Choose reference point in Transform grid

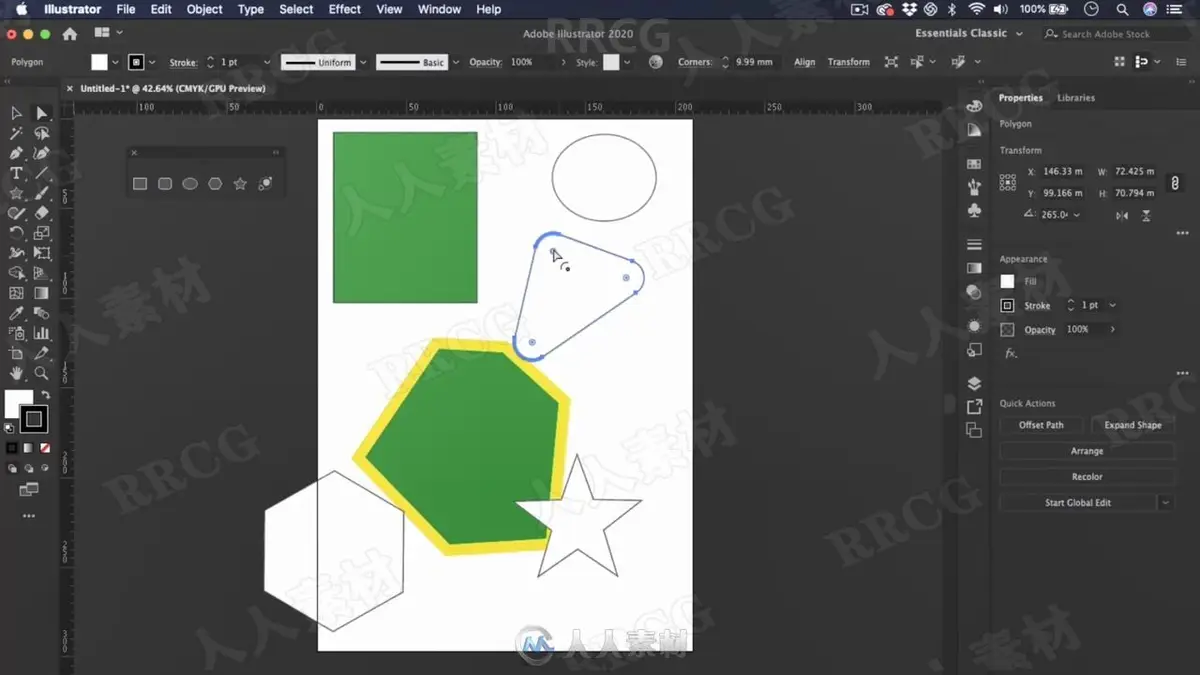point(1008,183)
